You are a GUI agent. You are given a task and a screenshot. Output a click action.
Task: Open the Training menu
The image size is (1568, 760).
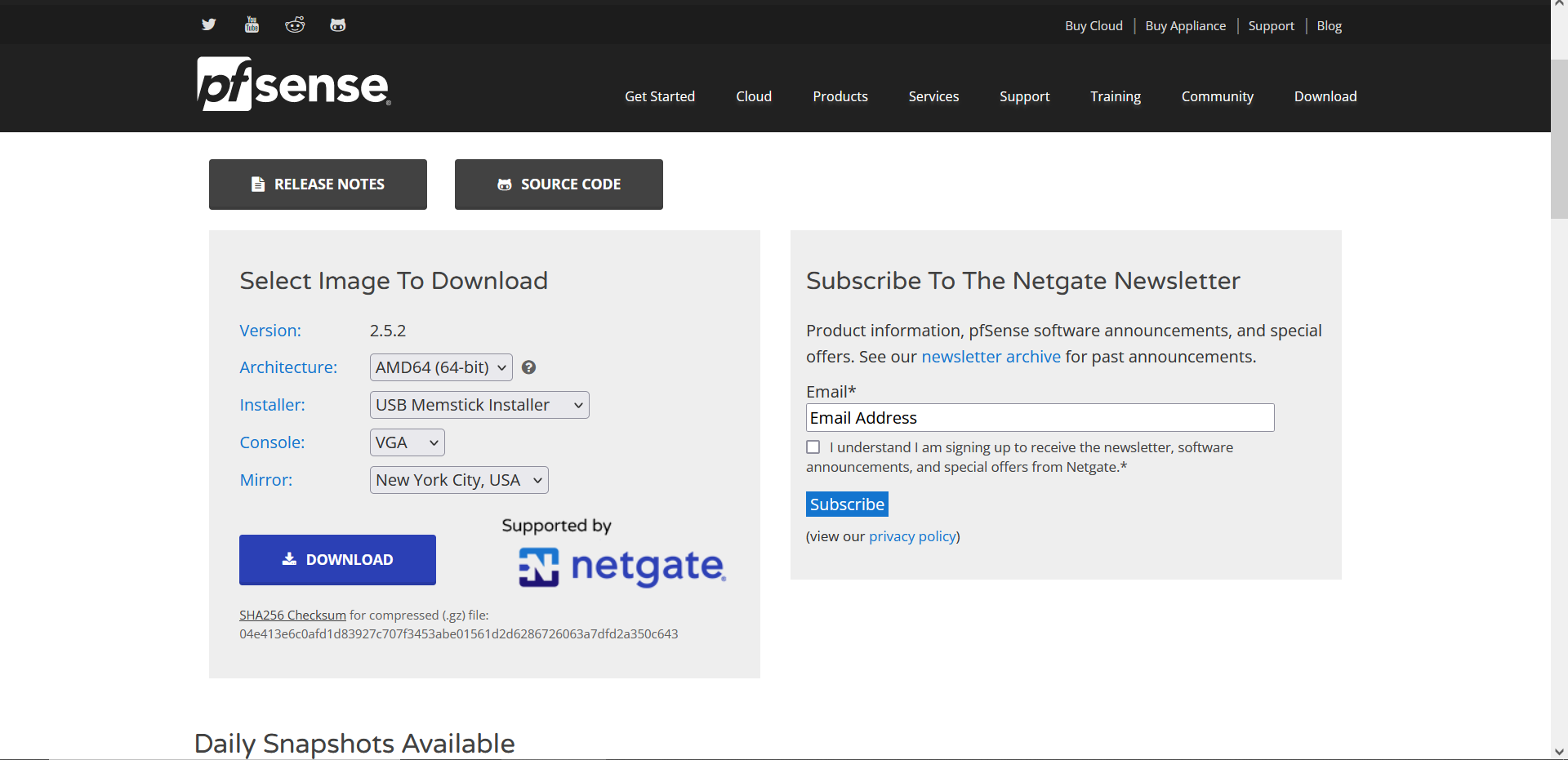click(1116, 96)
